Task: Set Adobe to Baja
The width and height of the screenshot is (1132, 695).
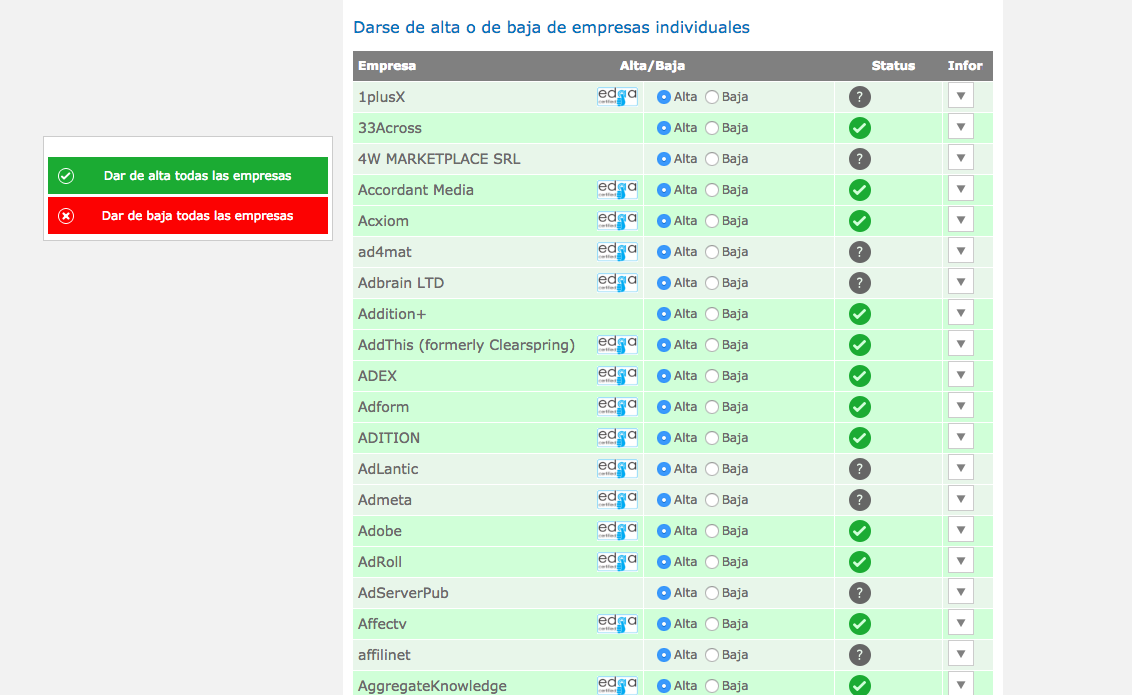Action: tap(712, 531)
